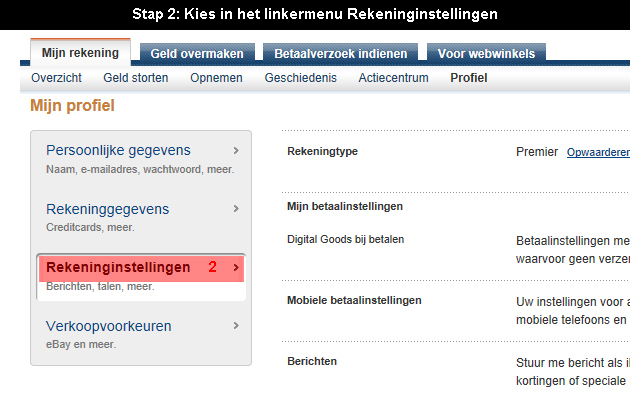Open the Betaalverzoek indienen tab
The height and width of the screenshot is (400, 630).
(x=340, y=53)
